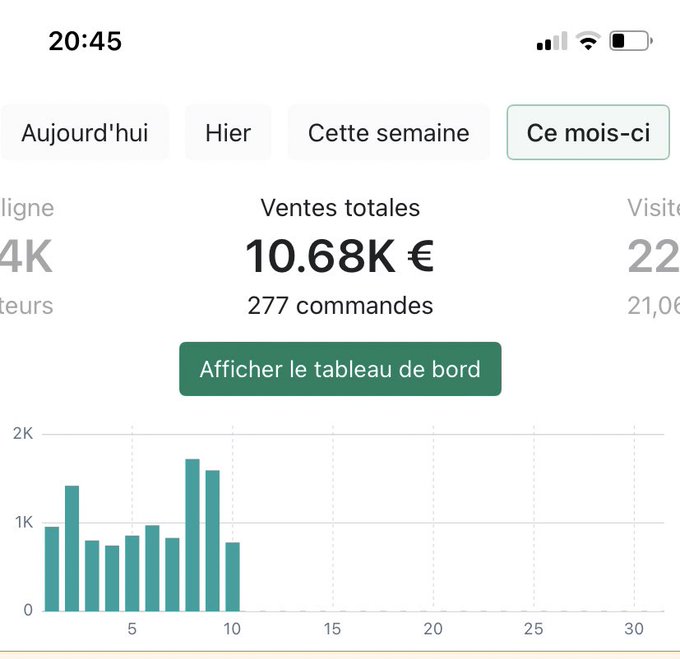
Task: Tap the cellular signal strength icon
Action: point(551,42)
